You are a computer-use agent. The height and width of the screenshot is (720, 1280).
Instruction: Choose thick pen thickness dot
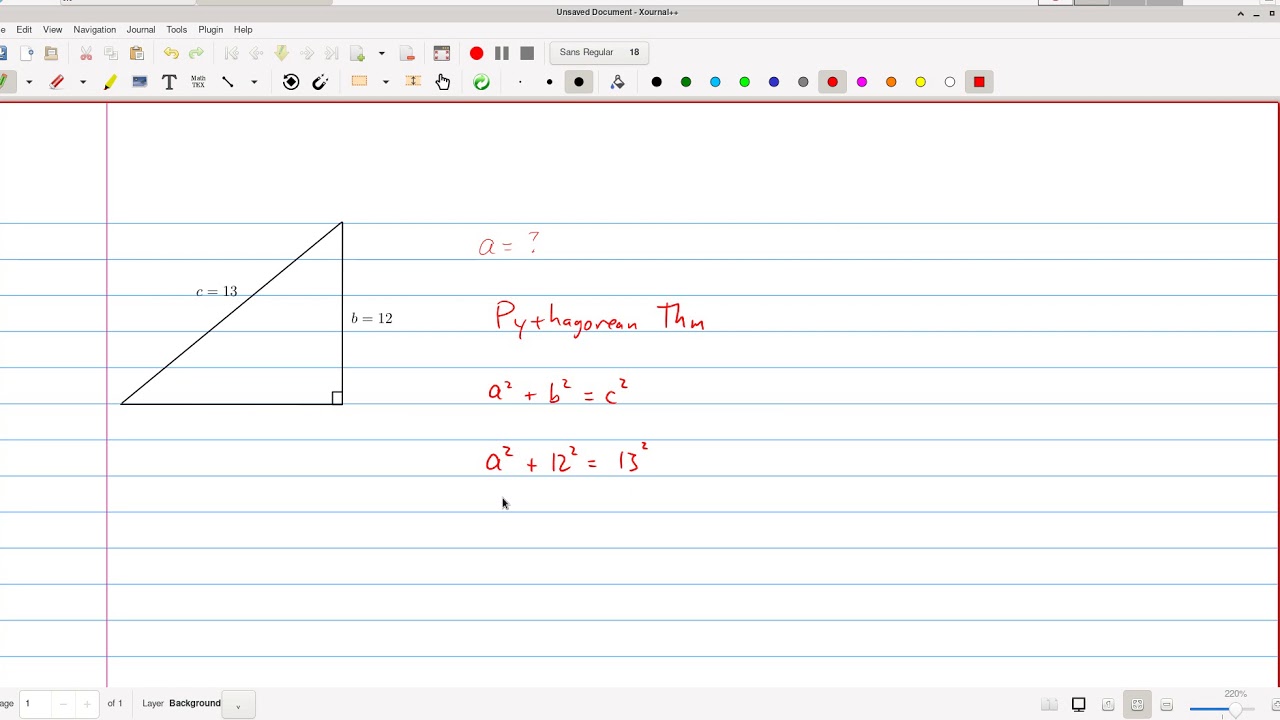(x=579, y=82)
